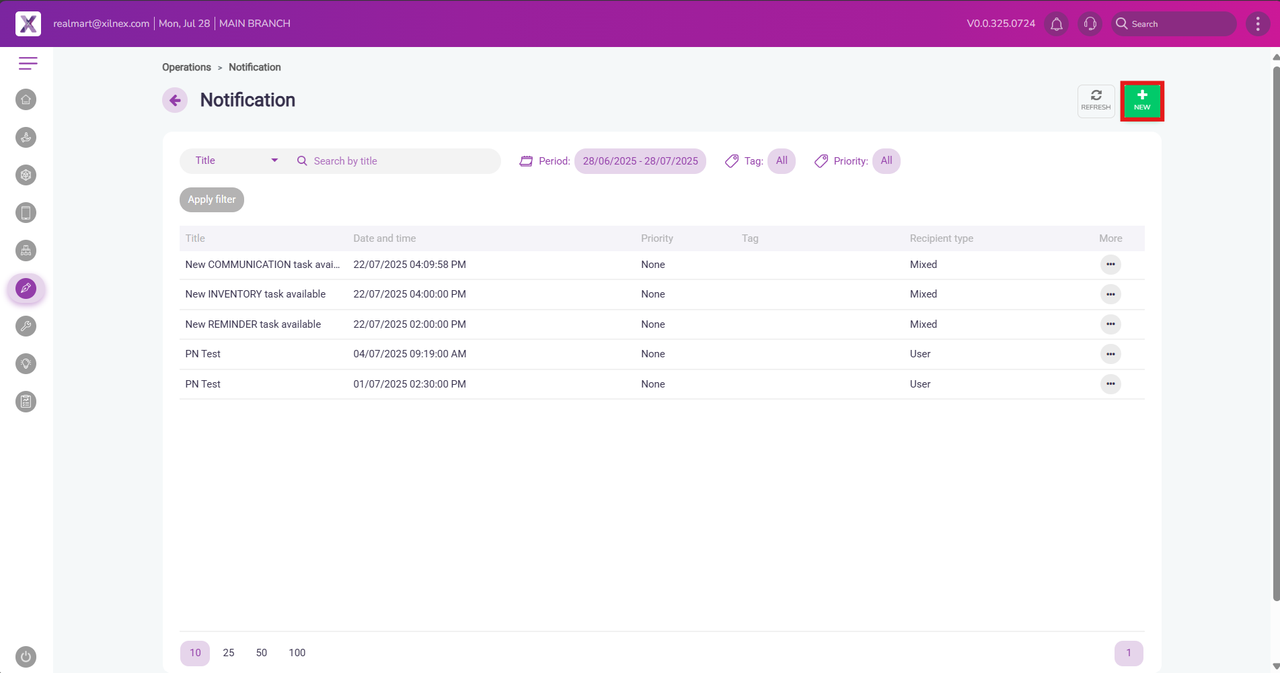This screenshot has width=1280, height=673.
Task: Open the vertical three-dot menu in header
Action: [x=1258, y=24]
